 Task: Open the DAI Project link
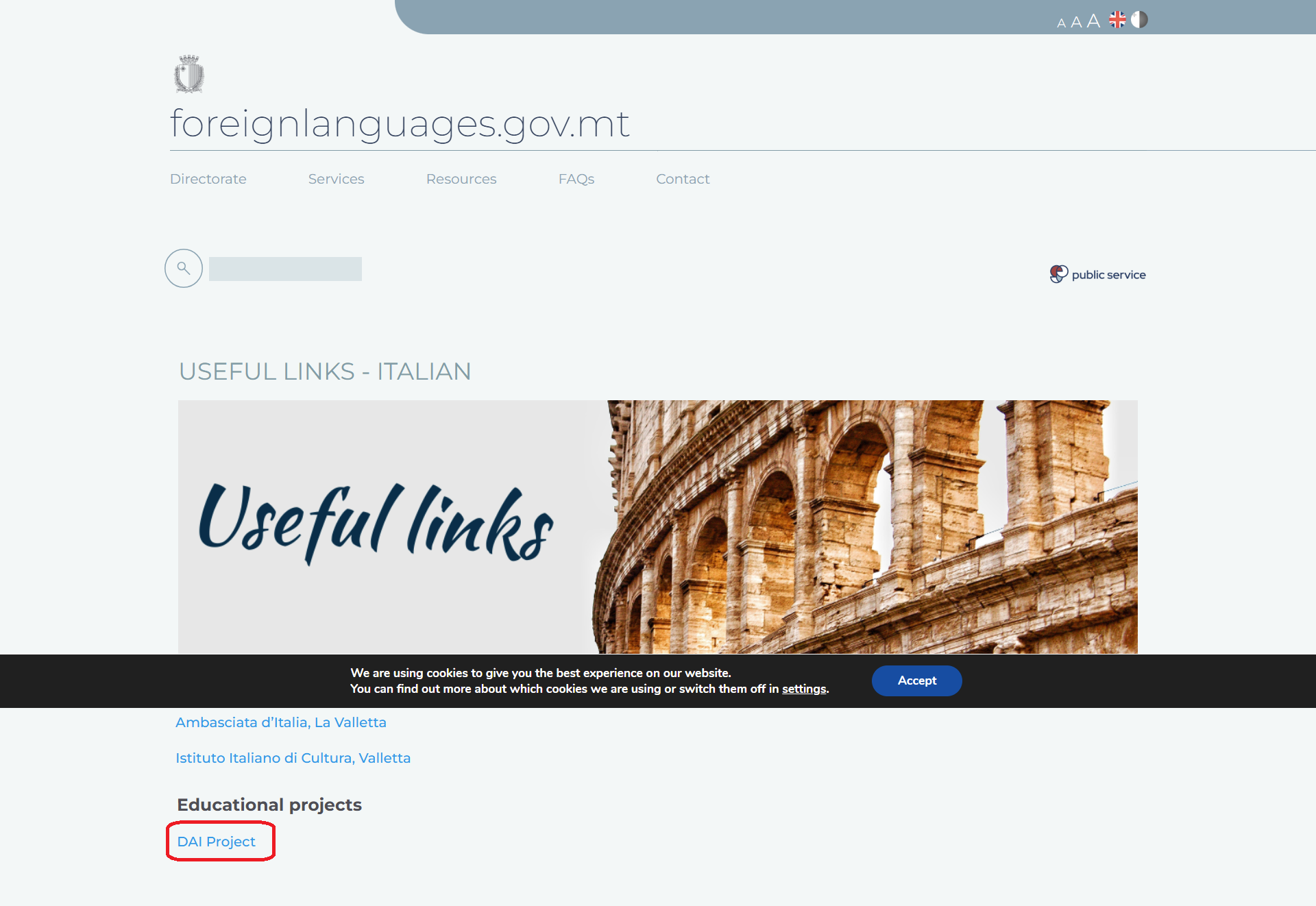[x=216, y=842]
